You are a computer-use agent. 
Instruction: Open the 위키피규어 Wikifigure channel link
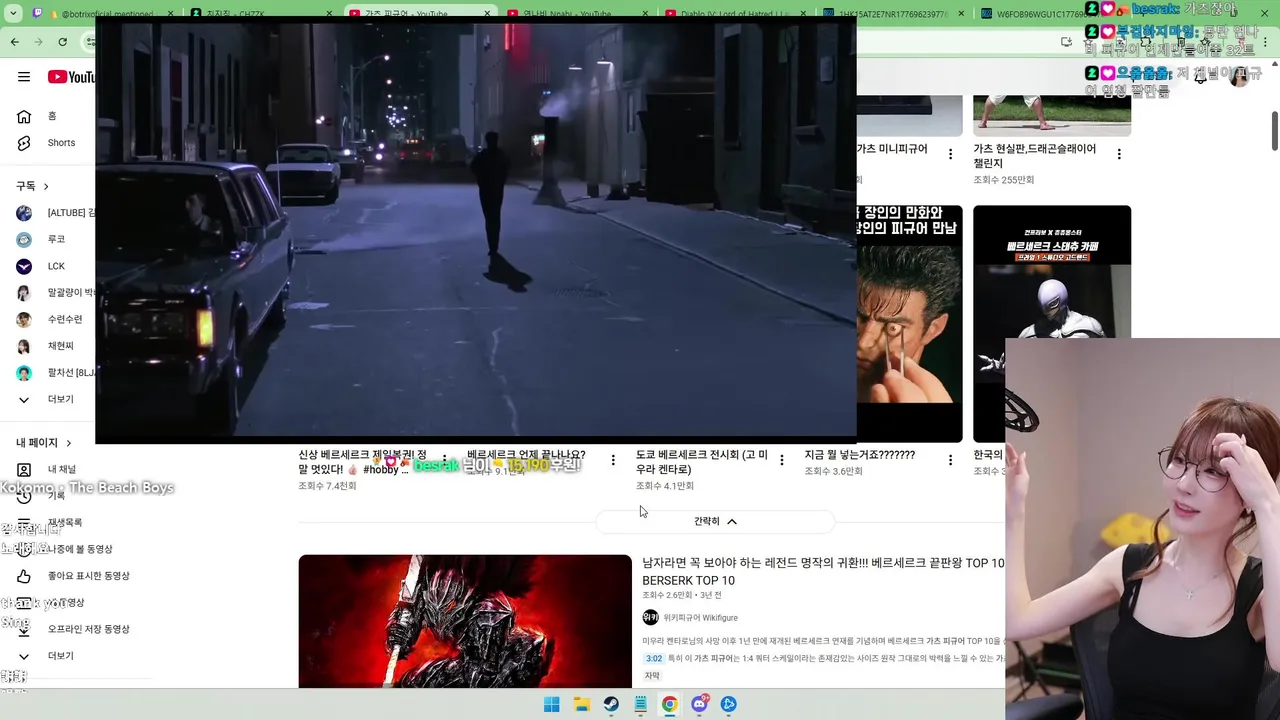tap(700, 618)
